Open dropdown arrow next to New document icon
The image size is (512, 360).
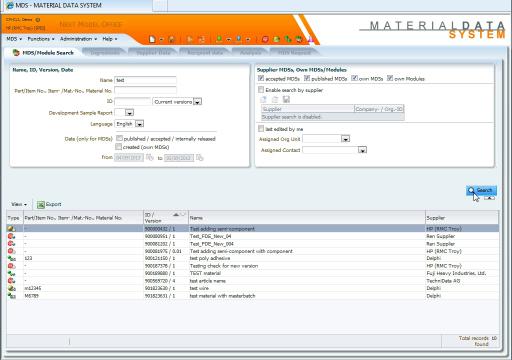161,40
